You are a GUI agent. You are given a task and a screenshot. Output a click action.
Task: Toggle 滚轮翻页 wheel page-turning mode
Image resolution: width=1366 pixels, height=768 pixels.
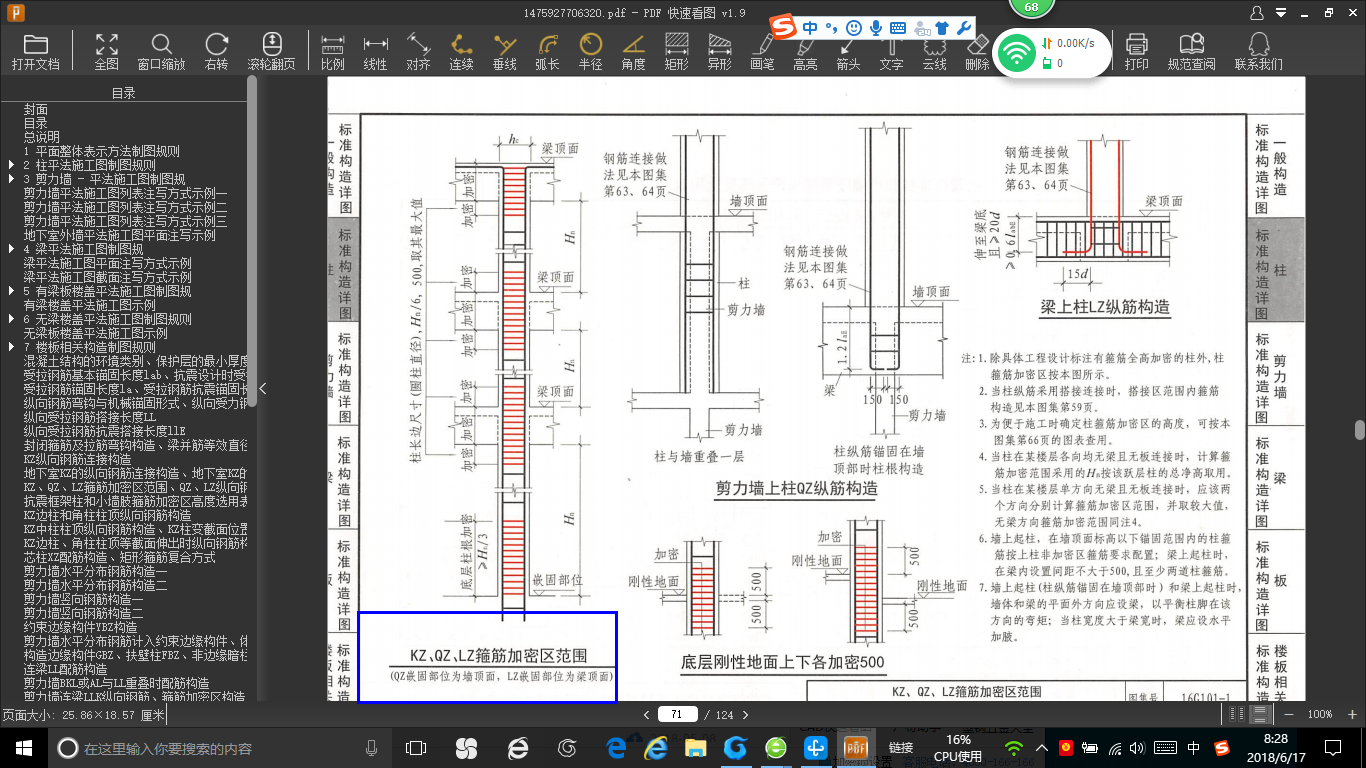pos(272,52)
